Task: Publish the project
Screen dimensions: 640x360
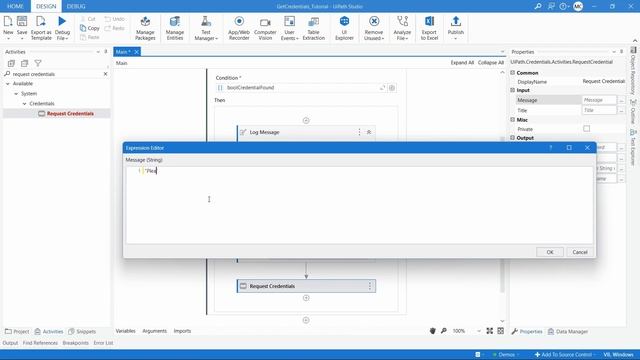Action: [456, 28]
